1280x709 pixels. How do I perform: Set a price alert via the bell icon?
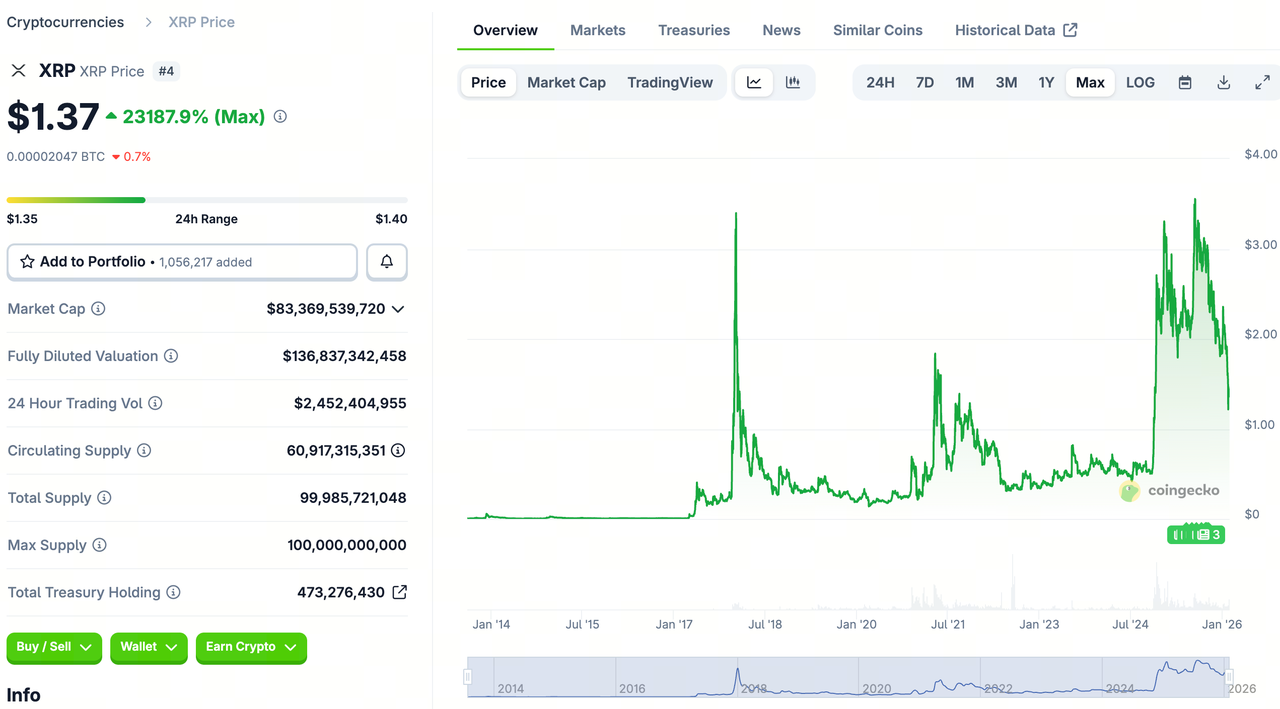coord(386,261)
